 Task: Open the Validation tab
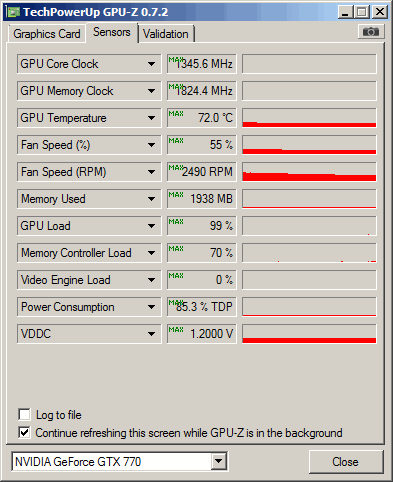click(166, 34)
